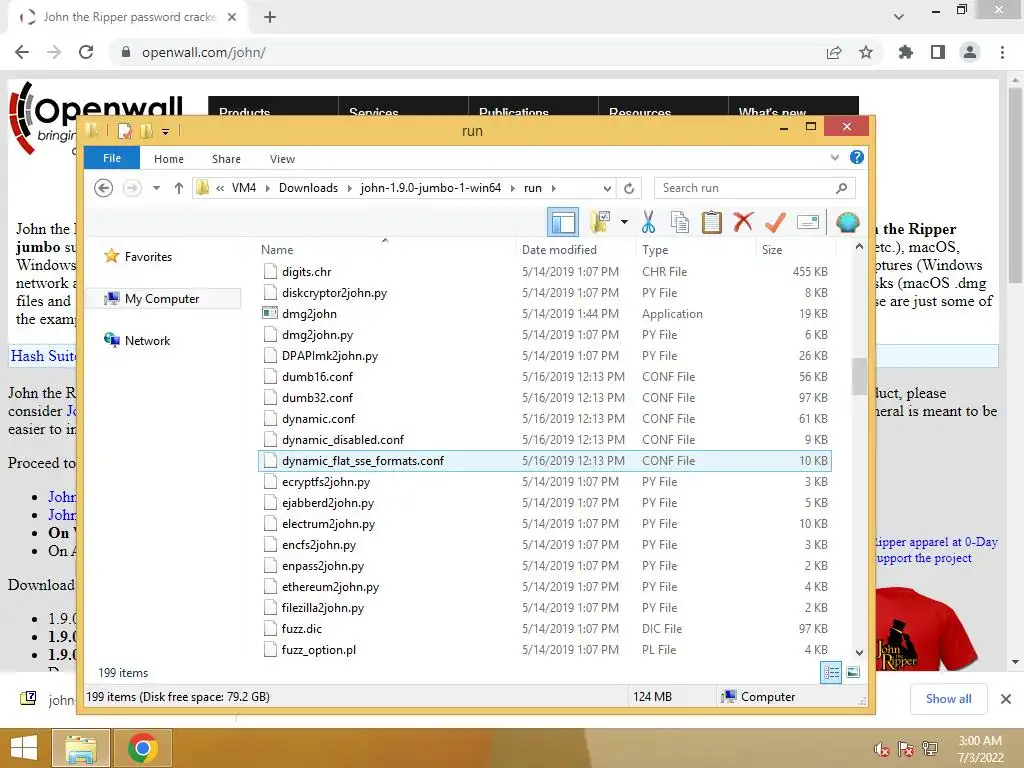Expand arrow after run in breadcrumb
Image resolution: width=1024 pixels, height=768 pixels.
coord(554,188)
